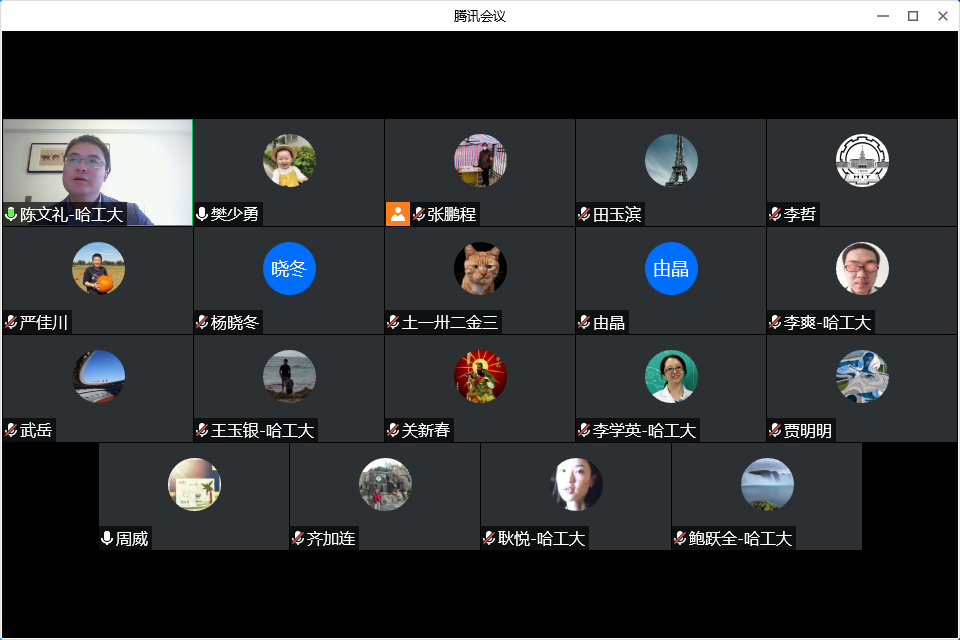Click the 王玉银-哈工大 name label
This screenshot has width=960, height=640.
(262, 430)
